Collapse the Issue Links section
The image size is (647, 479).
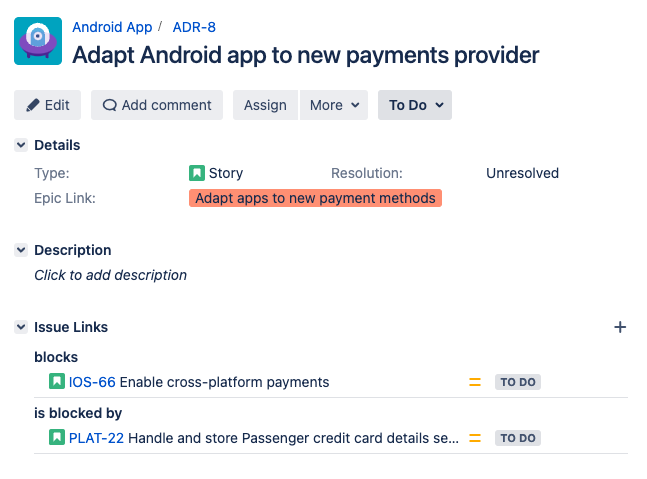click(x=21, y=327)
